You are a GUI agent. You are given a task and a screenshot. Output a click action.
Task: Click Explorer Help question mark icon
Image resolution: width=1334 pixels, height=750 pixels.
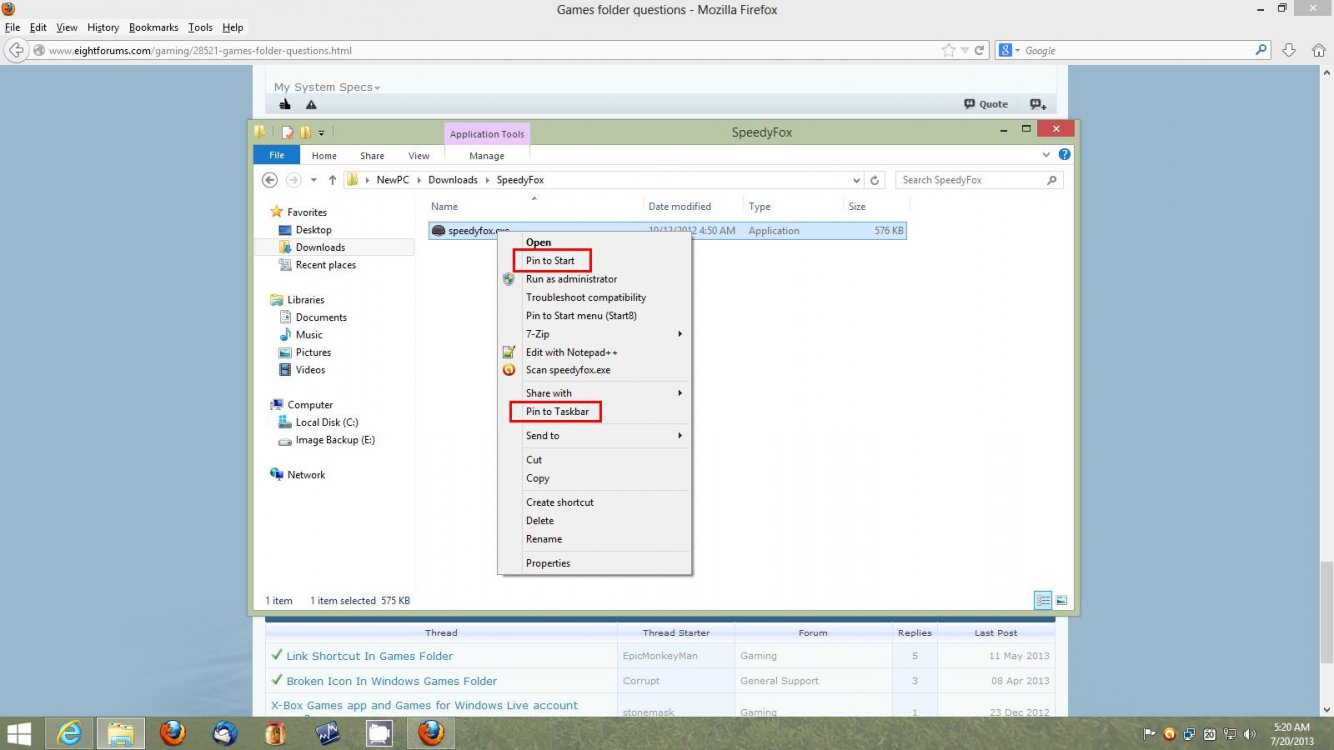click(x=1064, y=155)
